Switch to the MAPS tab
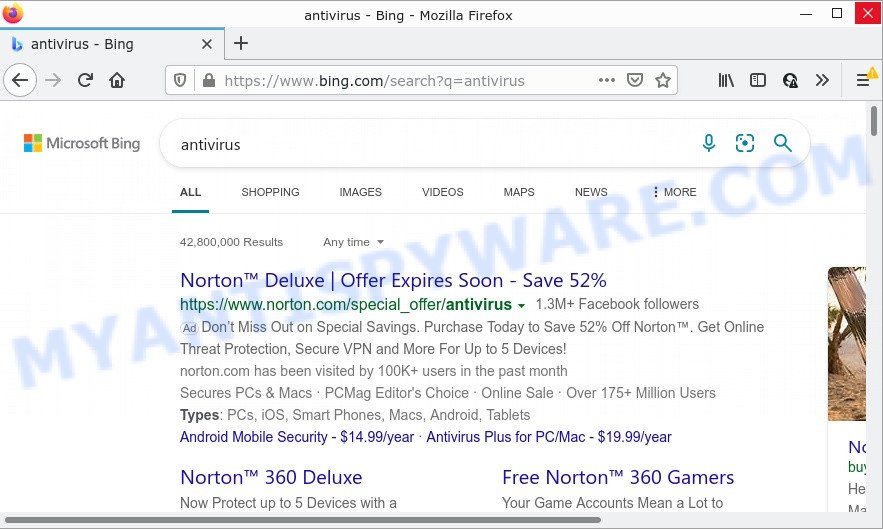 [519, 192]
